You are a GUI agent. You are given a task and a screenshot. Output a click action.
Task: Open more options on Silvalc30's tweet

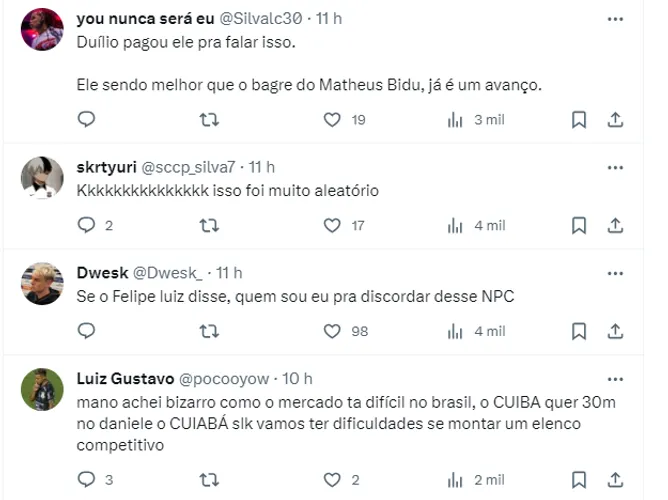[616, 20]
